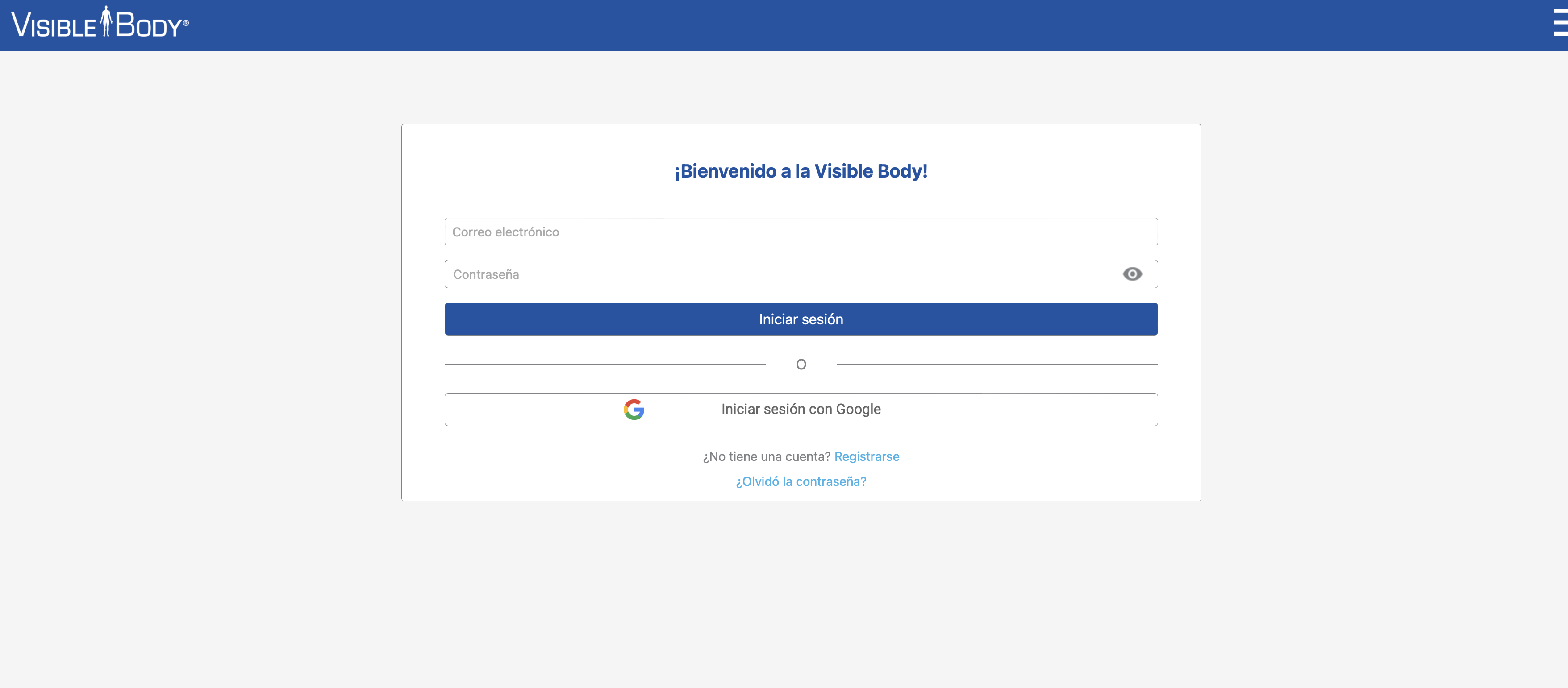Screen dimensions: 1568x688
Task: Sign in with the Google button
Action: tap(801, 410)
